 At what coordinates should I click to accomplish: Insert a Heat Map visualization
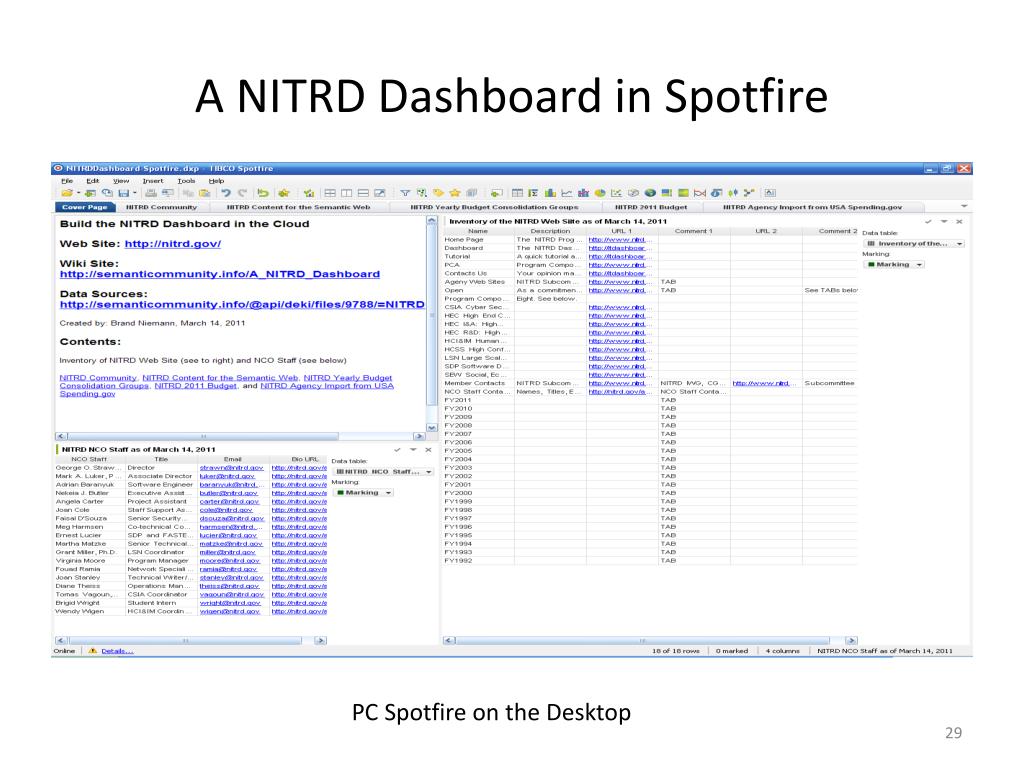click(x=683, y=193)
